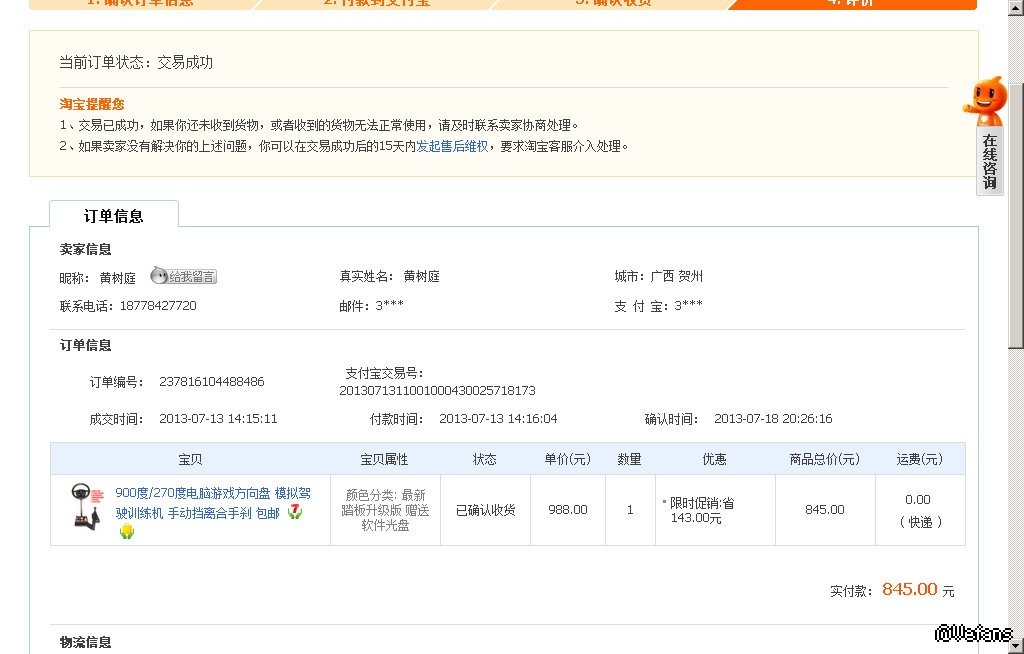Click the 真实姓名: 黄树庭 text
The width and height of the screenshot is (1024, 654).
pos(389,276)
